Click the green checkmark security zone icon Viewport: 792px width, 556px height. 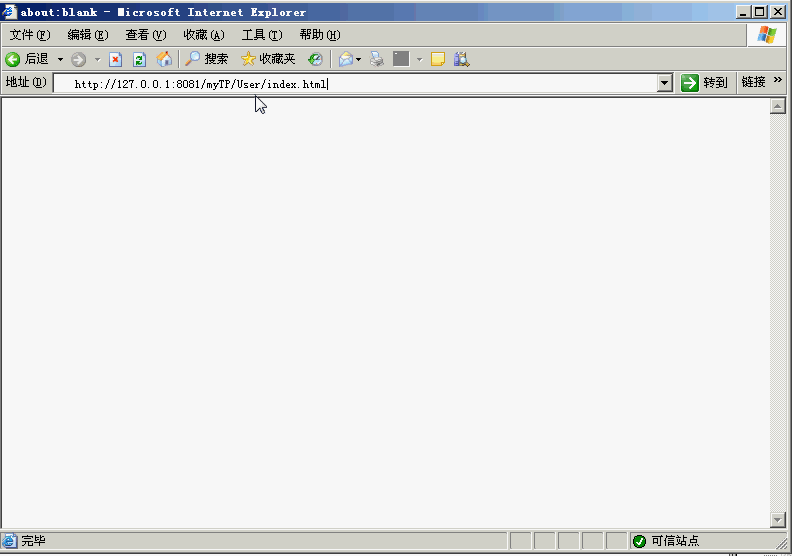(639, 541)
